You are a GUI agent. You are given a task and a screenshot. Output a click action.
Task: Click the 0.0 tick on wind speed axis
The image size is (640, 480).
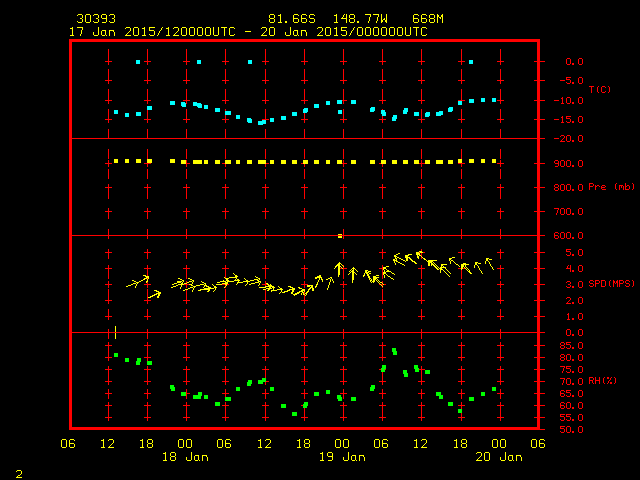574,333
